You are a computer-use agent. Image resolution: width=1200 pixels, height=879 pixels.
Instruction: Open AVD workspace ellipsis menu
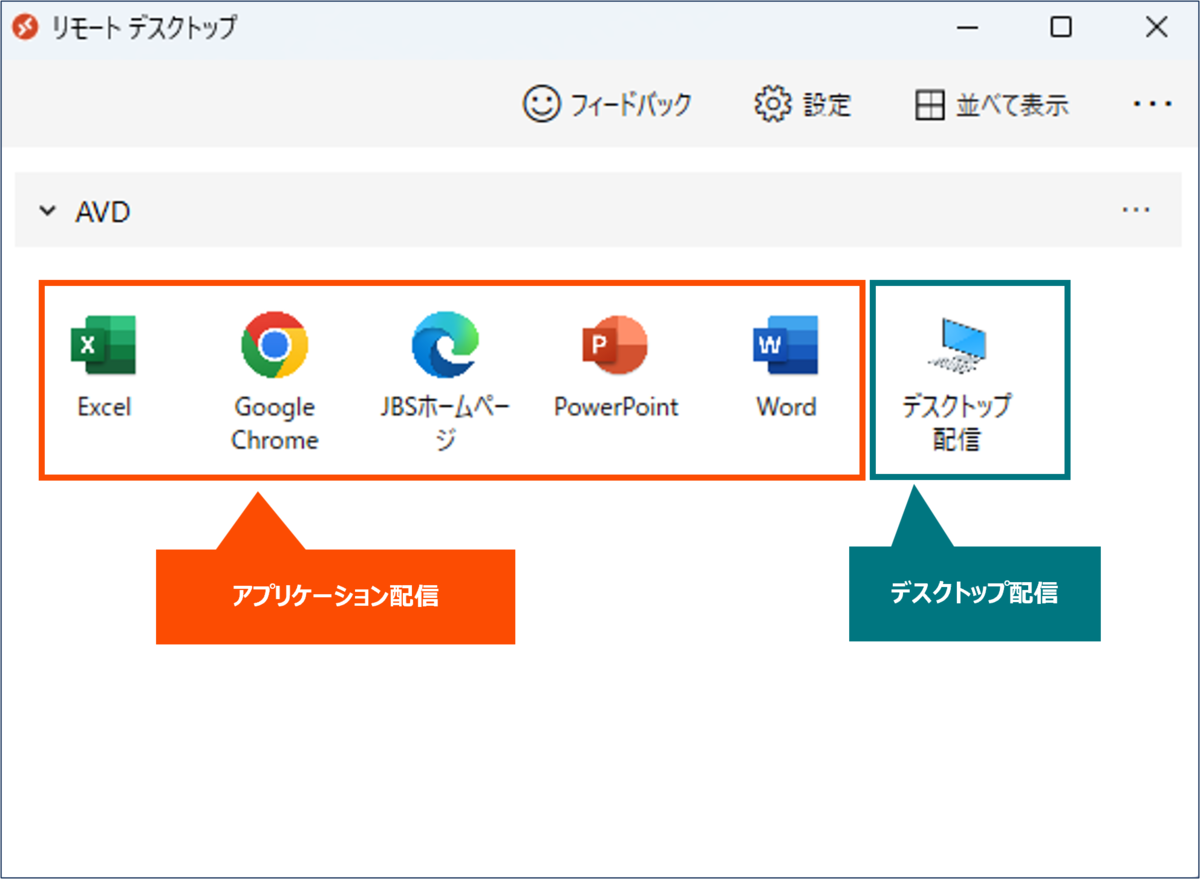click(1136, 210)
